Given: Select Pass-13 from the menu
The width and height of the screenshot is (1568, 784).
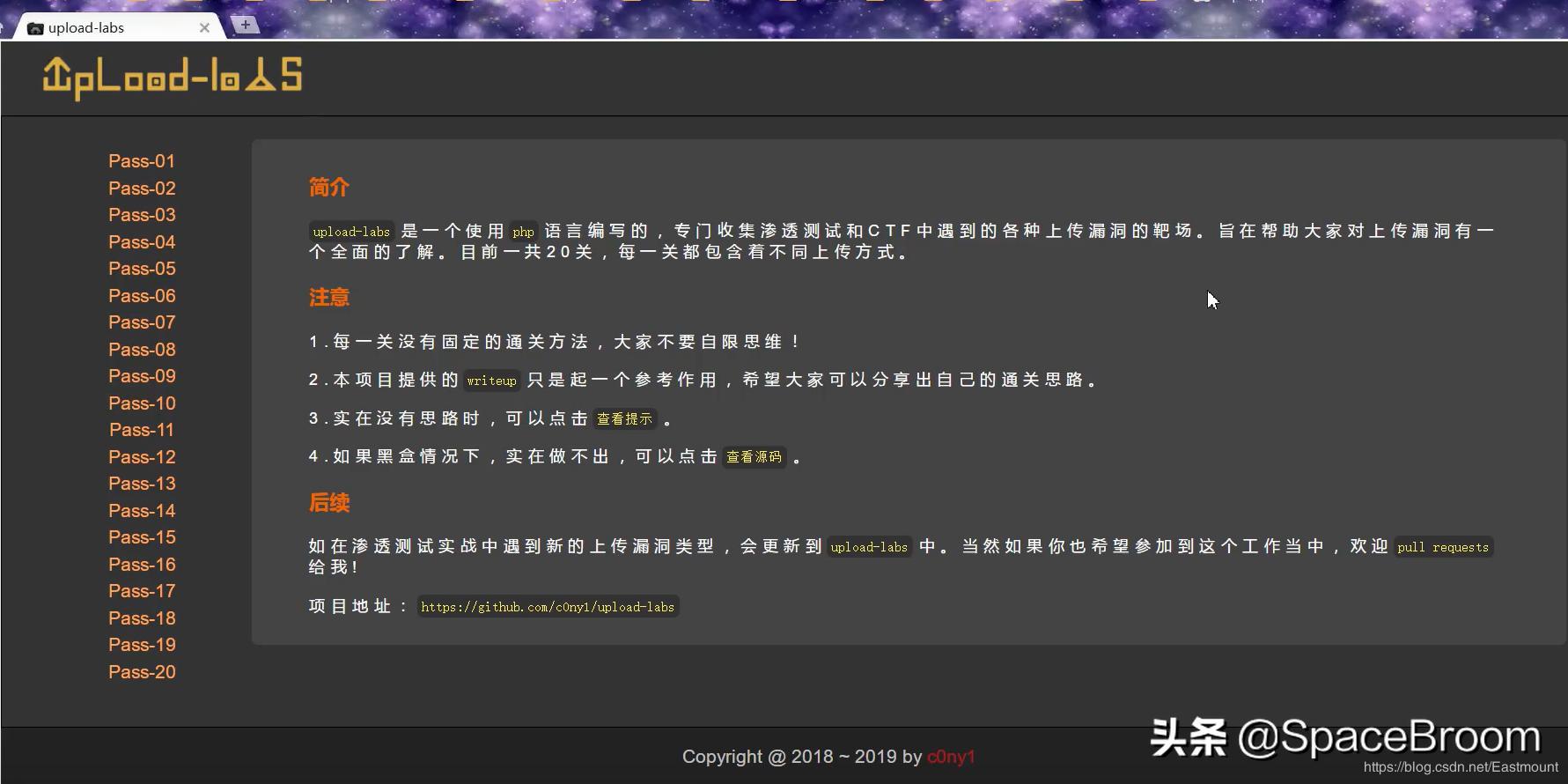Looking at the screenshot, I should pyautogui.click(x=142, y=484).
